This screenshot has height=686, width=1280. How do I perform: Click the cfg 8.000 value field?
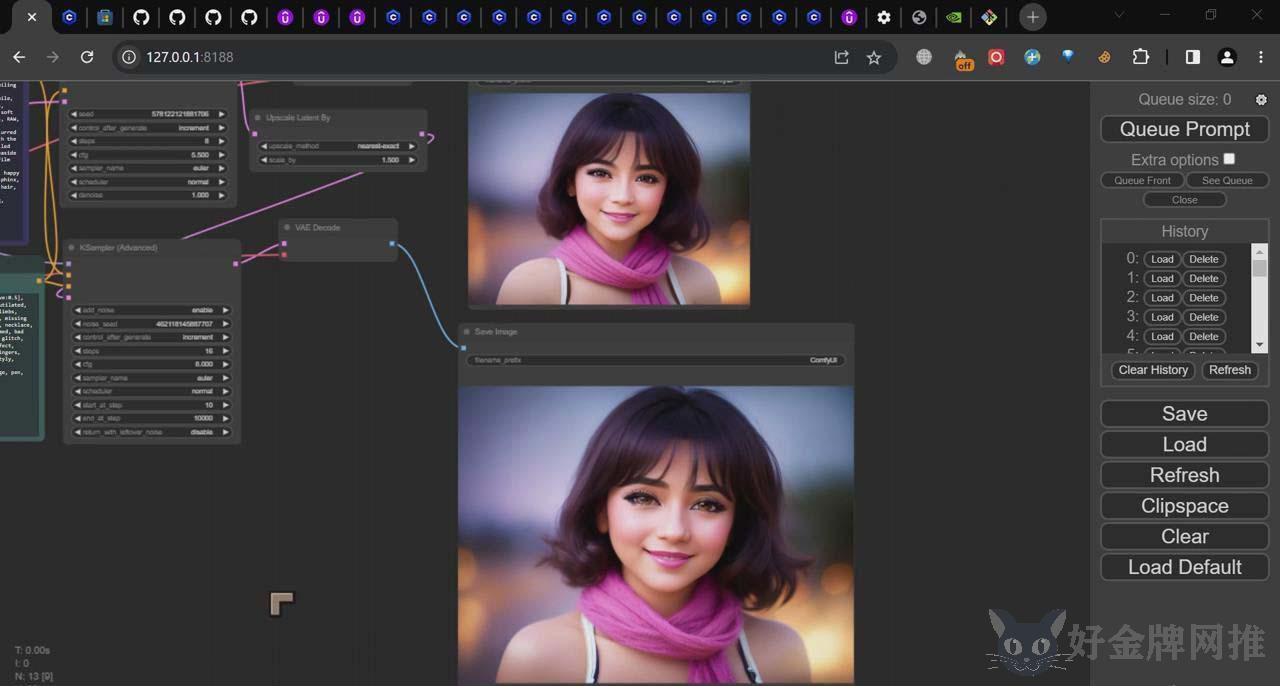pyautogui.click(x=150, y=364)
